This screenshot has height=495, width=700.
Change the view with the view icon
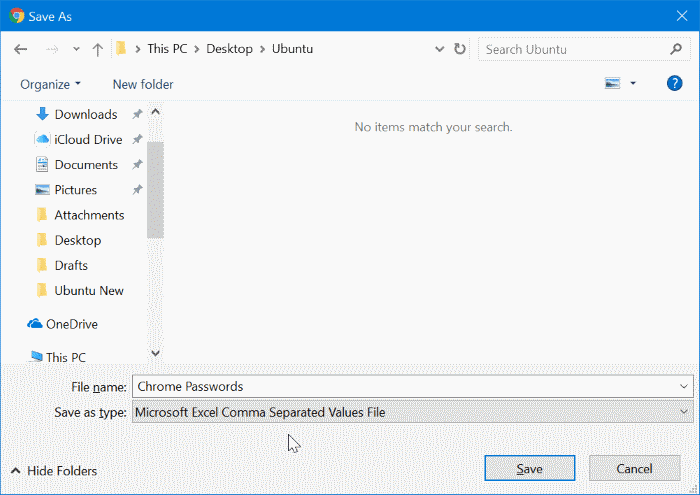(x=612, y=83)
